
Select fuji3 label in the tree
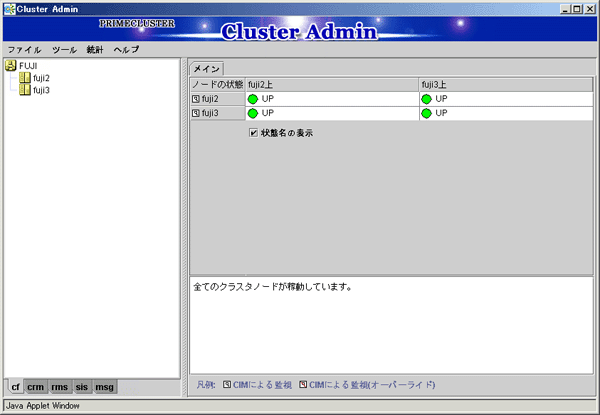click(x=41, y=90)
